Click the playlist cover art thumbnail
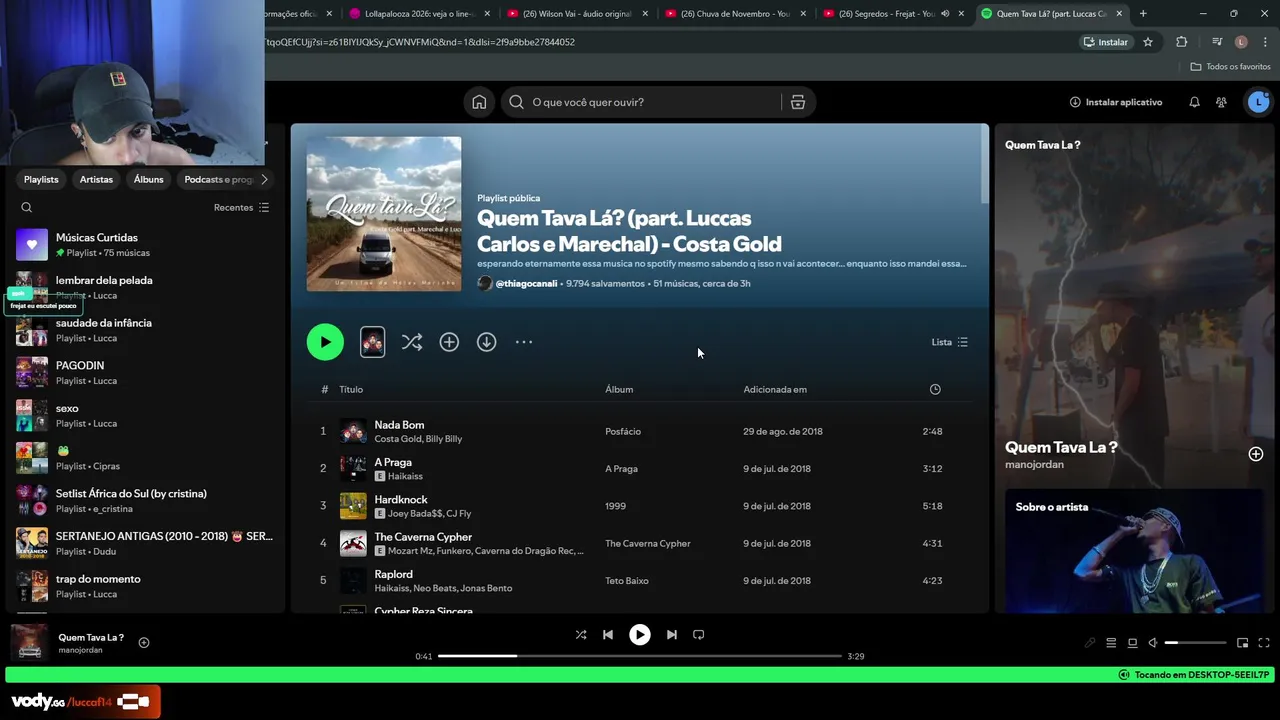This screenshot has height=720, width=1280. point(384,214)
